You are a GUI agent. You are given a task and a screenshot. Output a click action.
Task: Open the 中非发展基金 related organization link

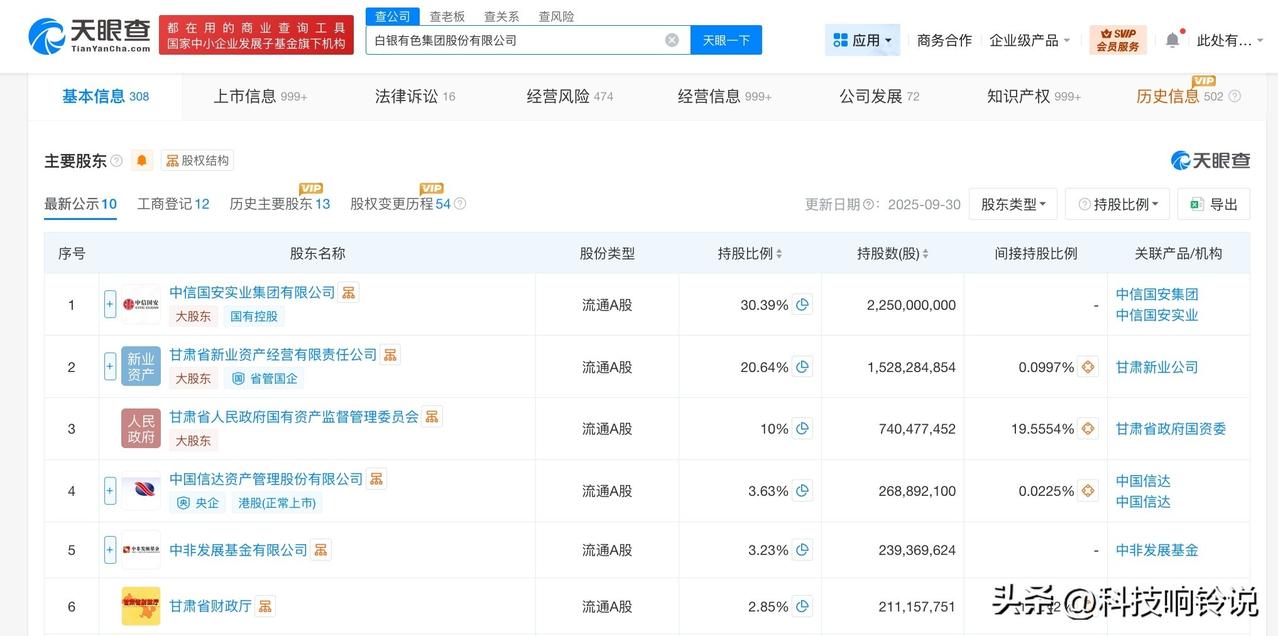tap(1157, 549)
